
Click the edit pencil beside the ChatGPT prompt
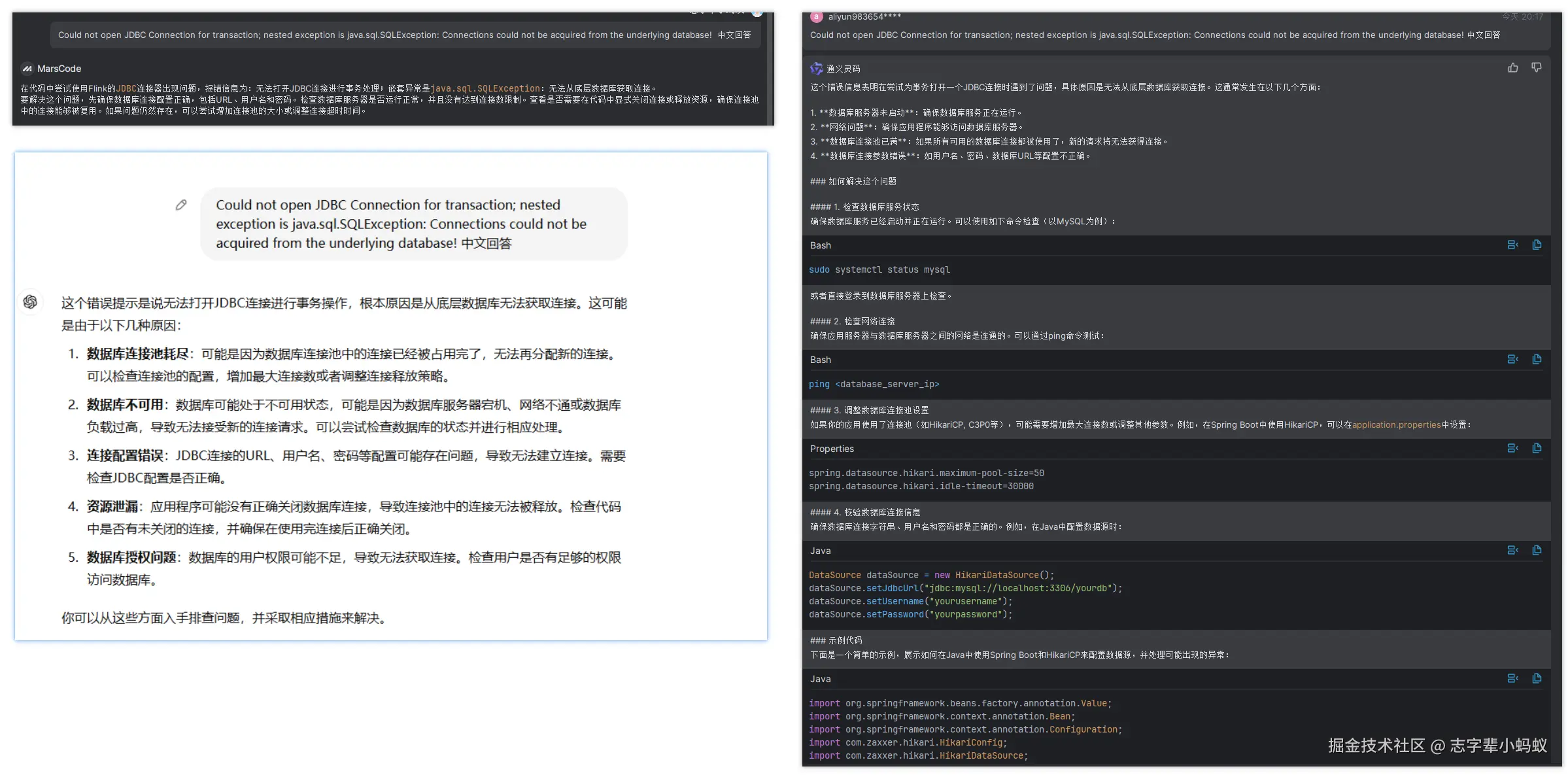point(181,205)
